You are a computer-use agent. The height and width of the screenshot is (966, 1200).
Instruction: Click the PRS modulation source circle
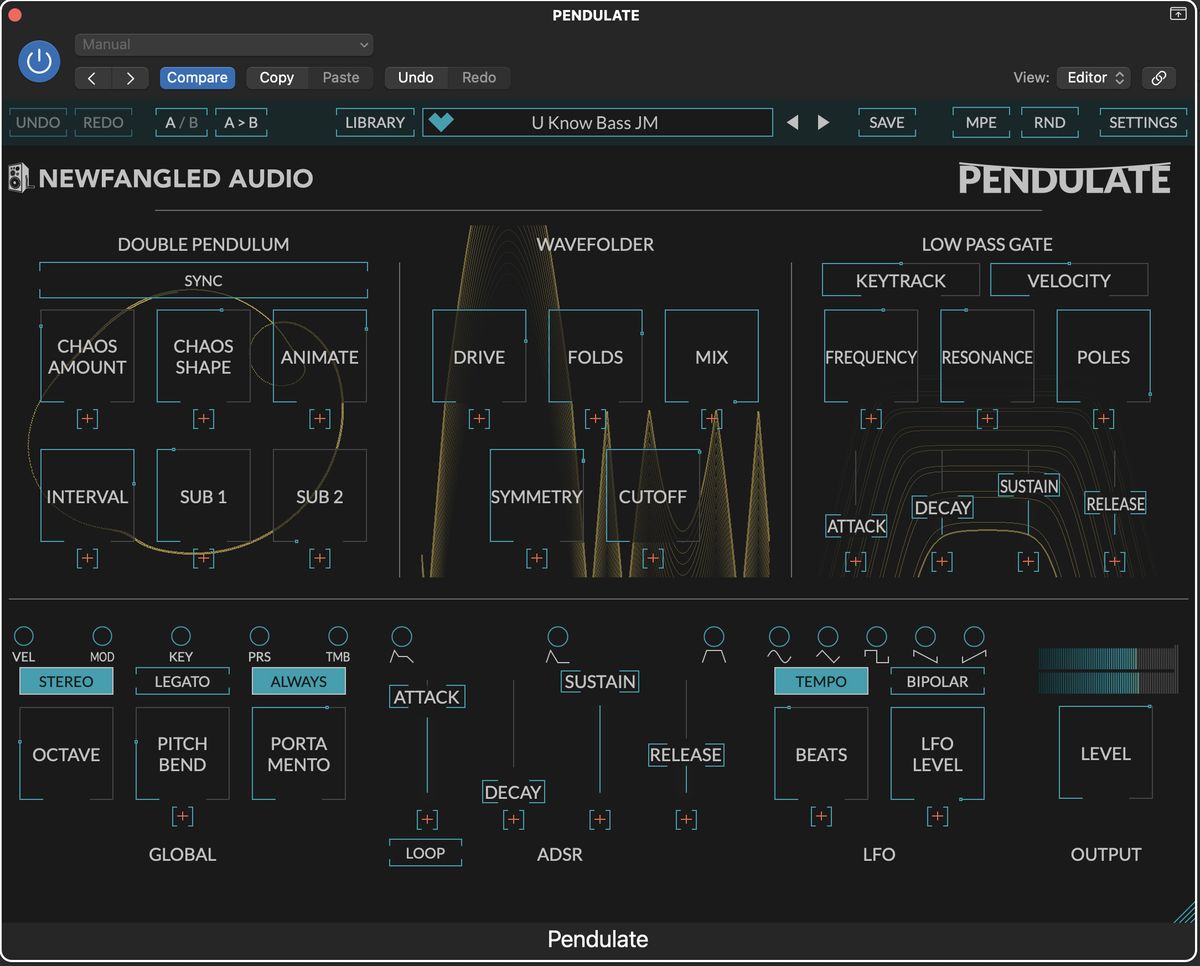[x=260, y=636]
